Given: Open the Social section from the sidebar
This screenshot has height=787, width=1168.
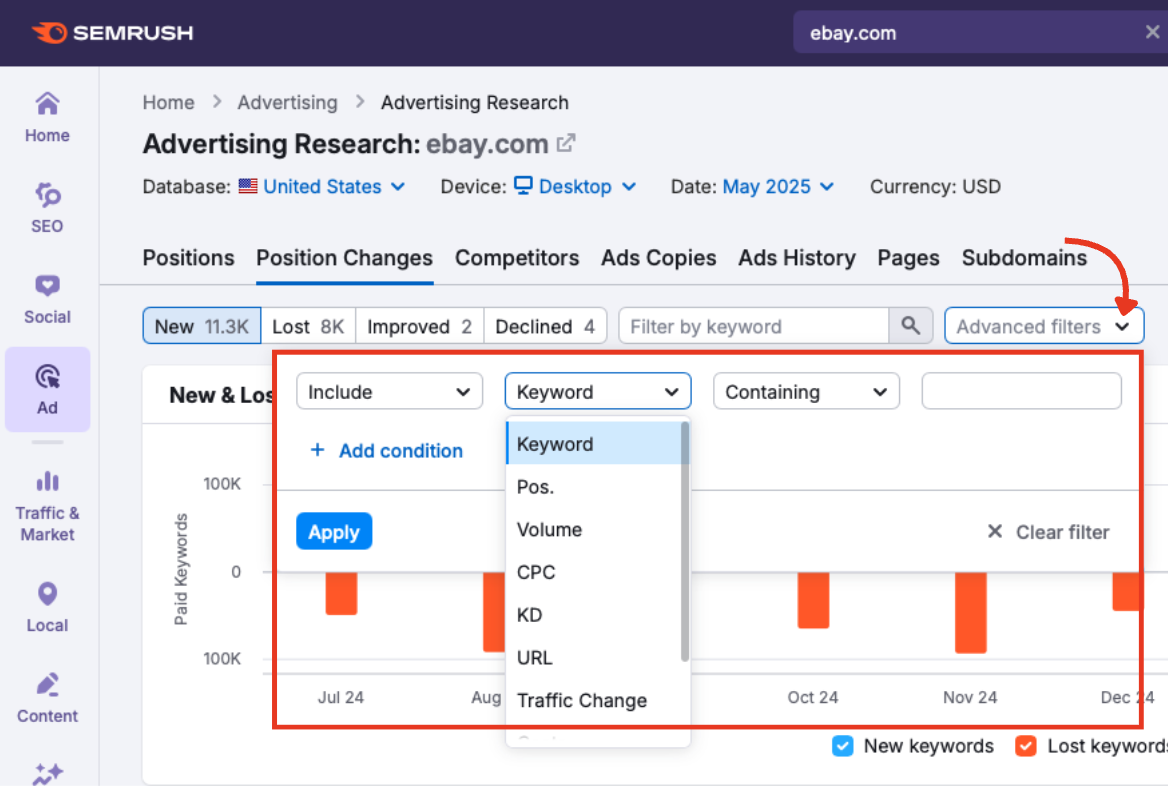Looking at the screenshot, I should pos(47,295).
